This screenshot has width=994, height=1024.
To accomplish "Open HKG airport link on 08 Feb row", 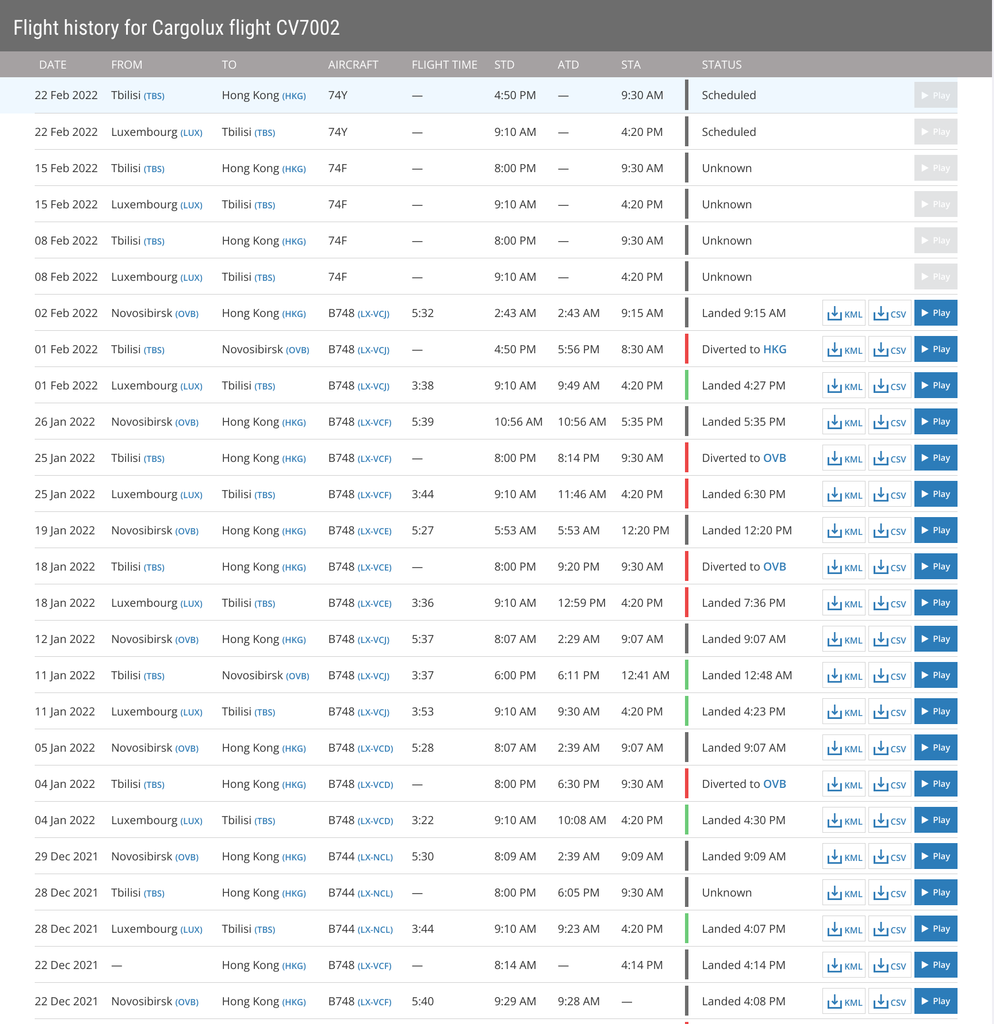I will [294, 242].
